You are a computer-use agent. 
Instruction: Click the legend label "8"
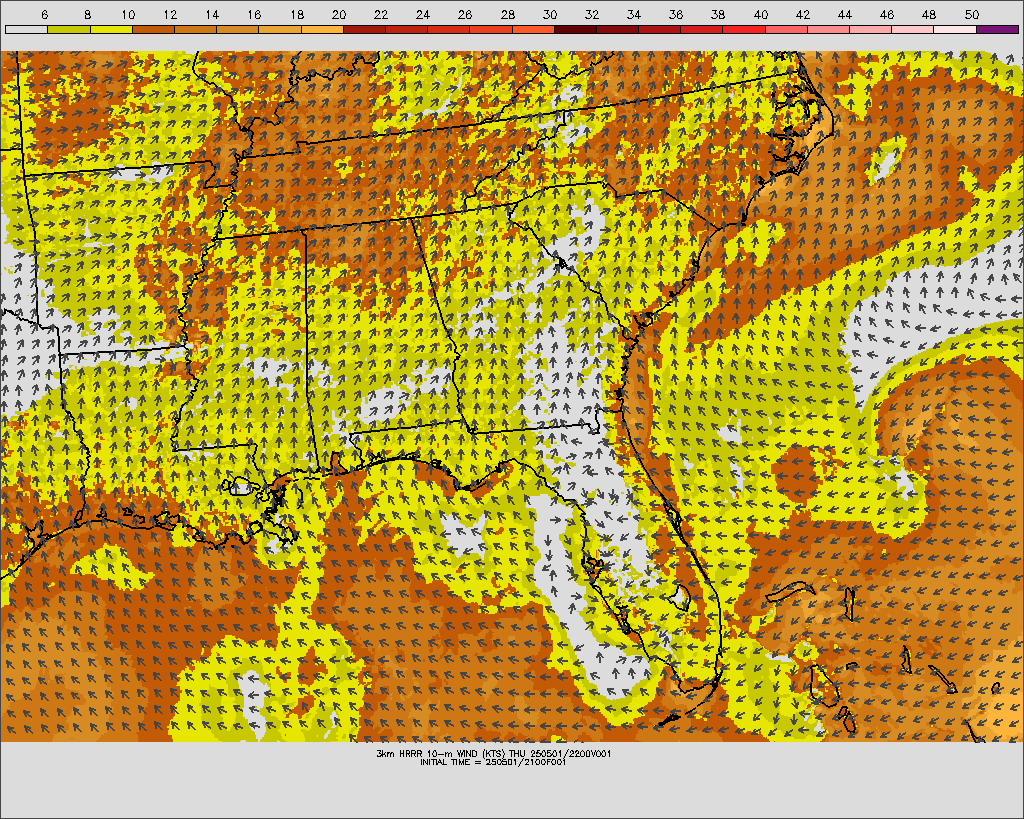point(88,14)
